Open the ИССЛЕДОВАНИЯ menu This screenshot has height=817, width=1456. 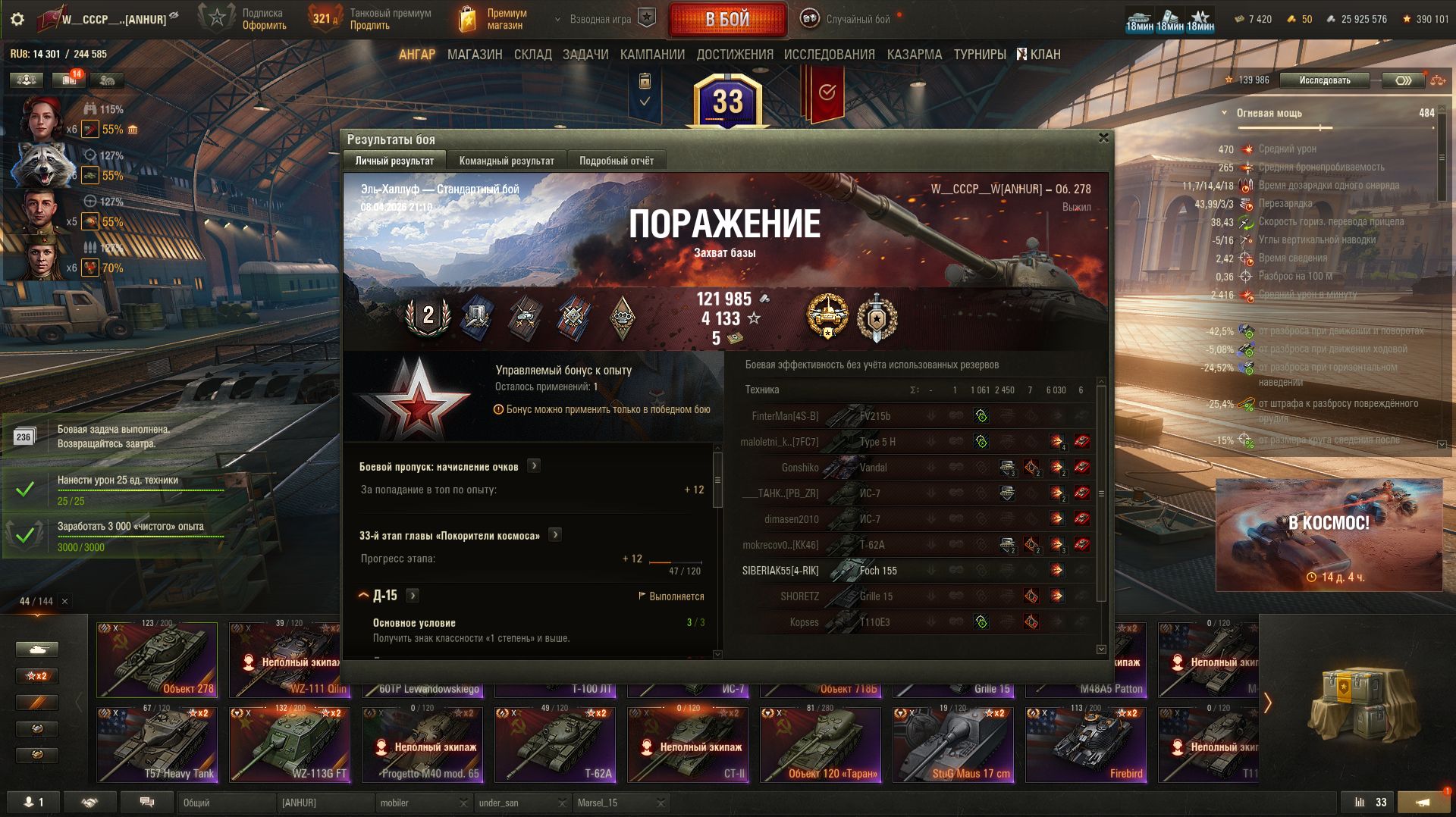tap(829, 55)
